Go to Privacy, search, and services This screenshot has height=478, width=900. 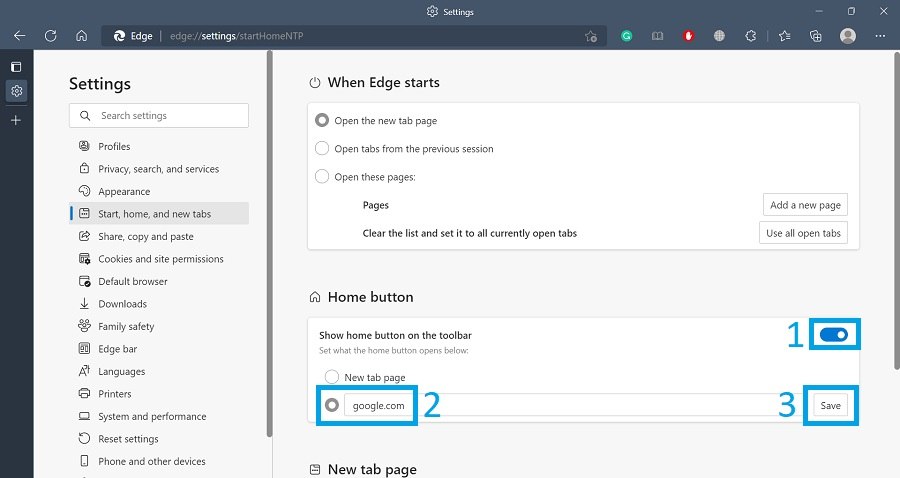[158, 169]
